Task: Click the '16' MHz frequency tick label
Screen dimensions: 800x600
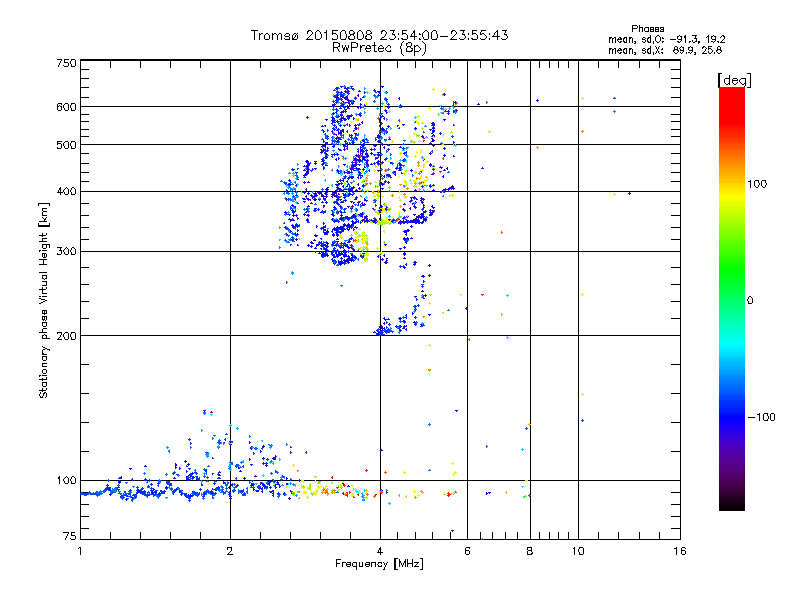Action: coord(680,551)
